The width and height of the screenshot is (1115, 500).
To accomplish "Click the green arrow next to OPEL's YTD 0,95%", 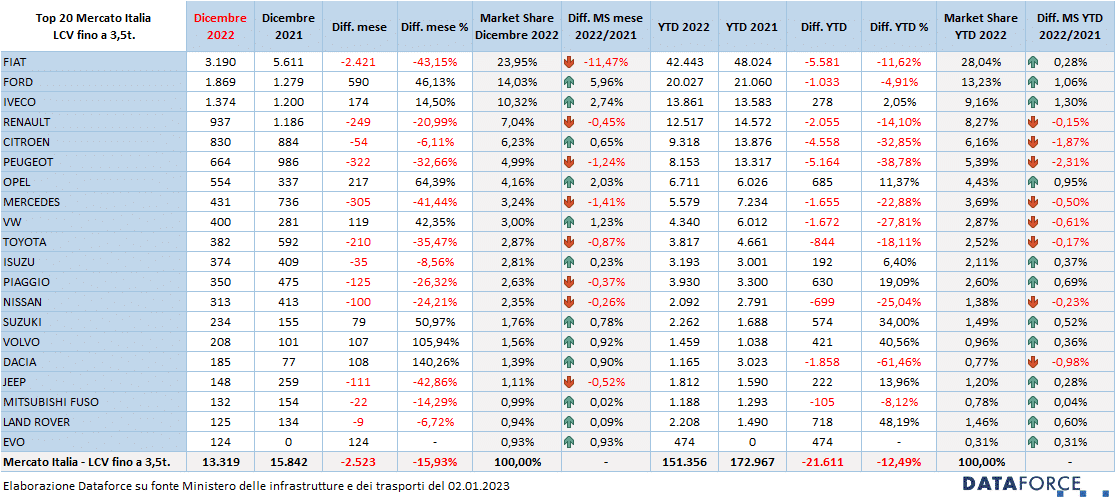I will [x=1033, y=181].
